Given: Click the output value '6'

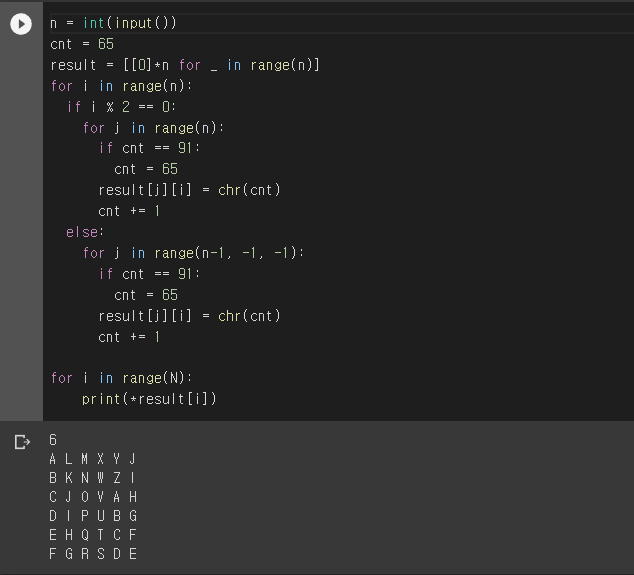Looking at the screenshot, I should point(53,440).
